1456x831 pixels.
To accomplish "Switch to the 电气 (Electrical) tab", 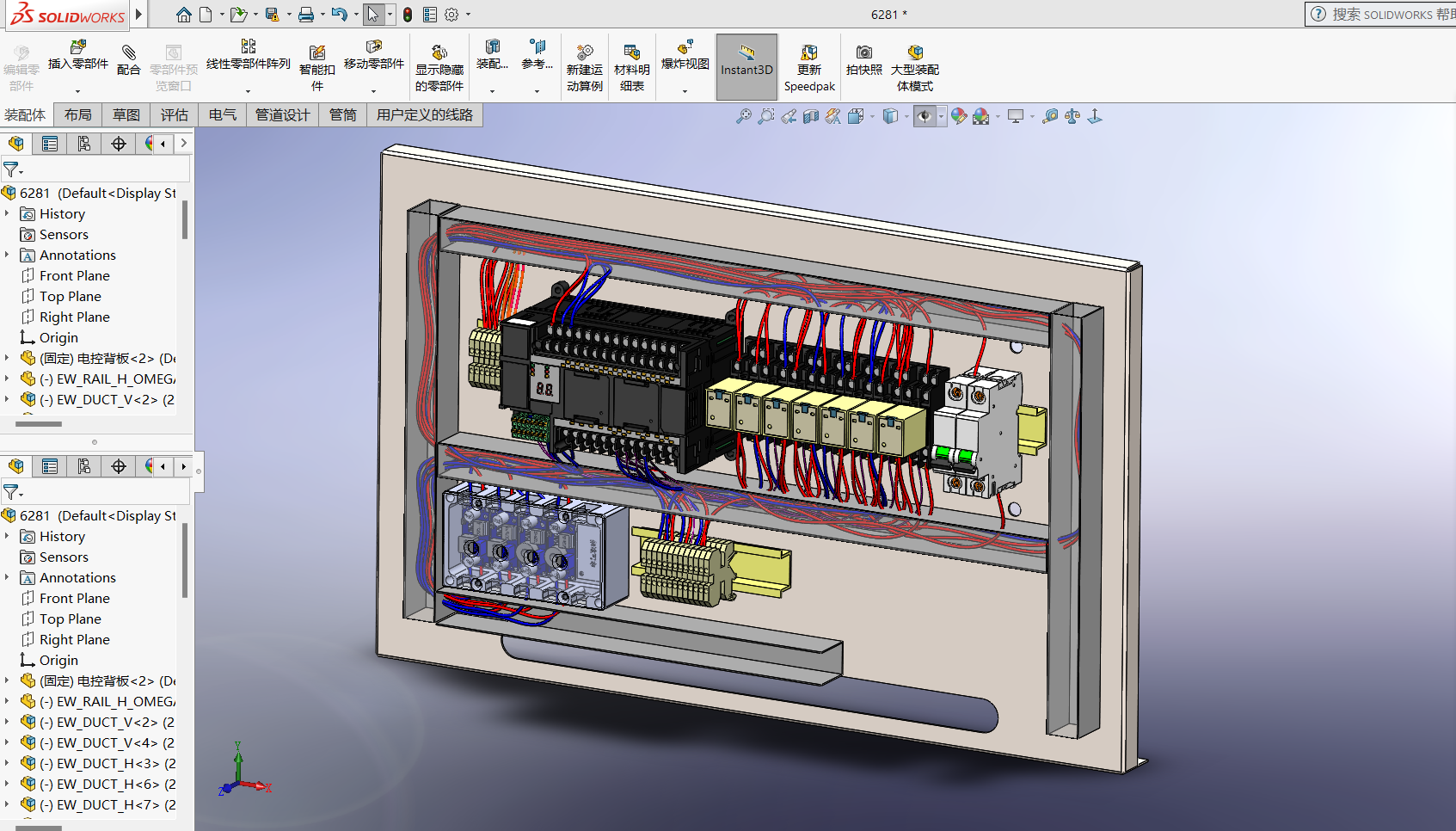I will [222, 114].
